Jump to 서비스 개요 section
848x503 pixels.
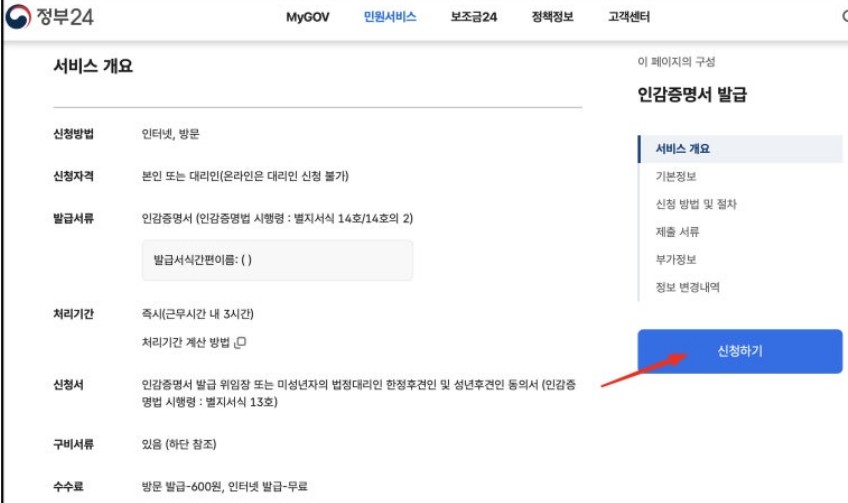pos(740,149)
